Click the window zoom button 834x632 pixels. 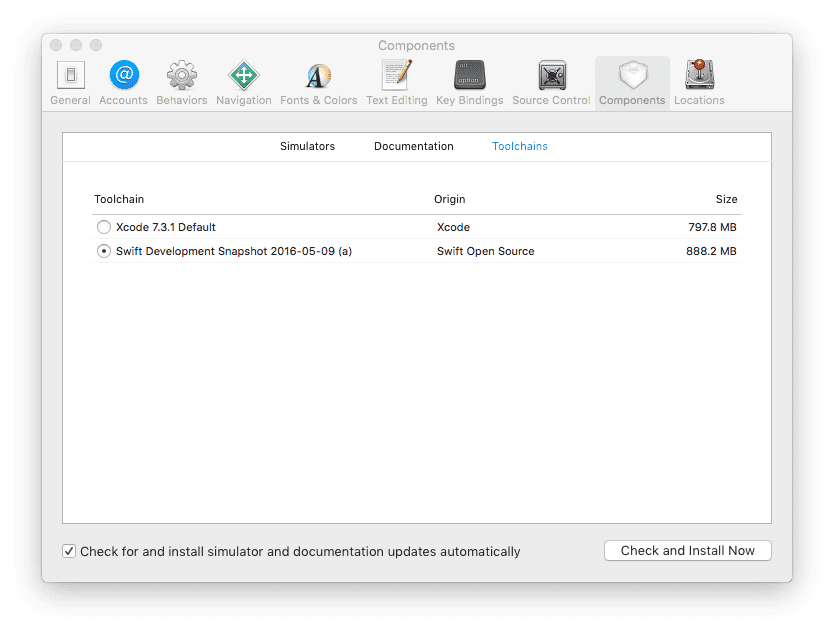click(x=96, y=45)
